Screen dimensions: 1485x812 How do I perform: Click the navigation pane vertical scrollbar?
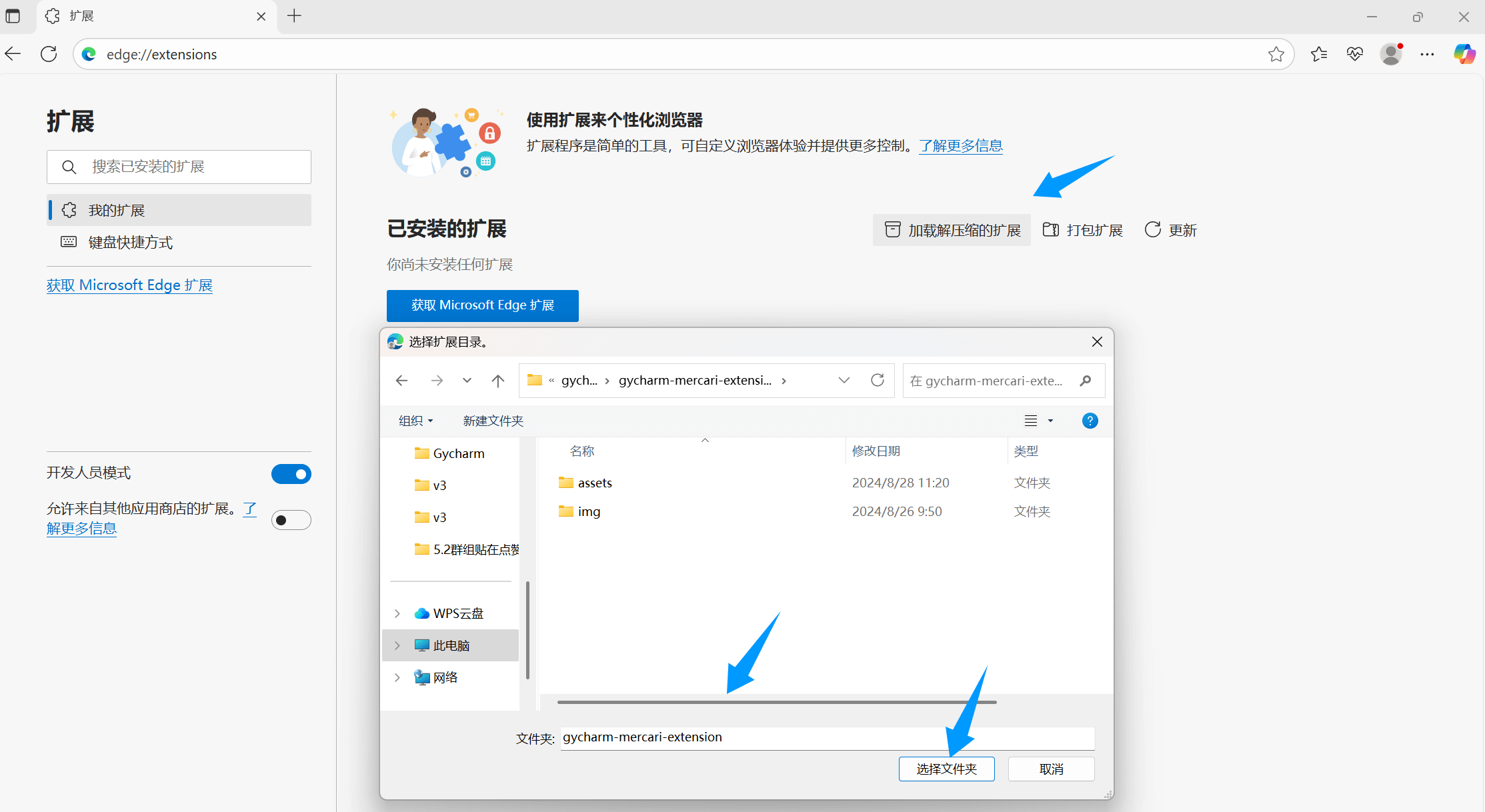pyautogui.click(x=527, y=630)
